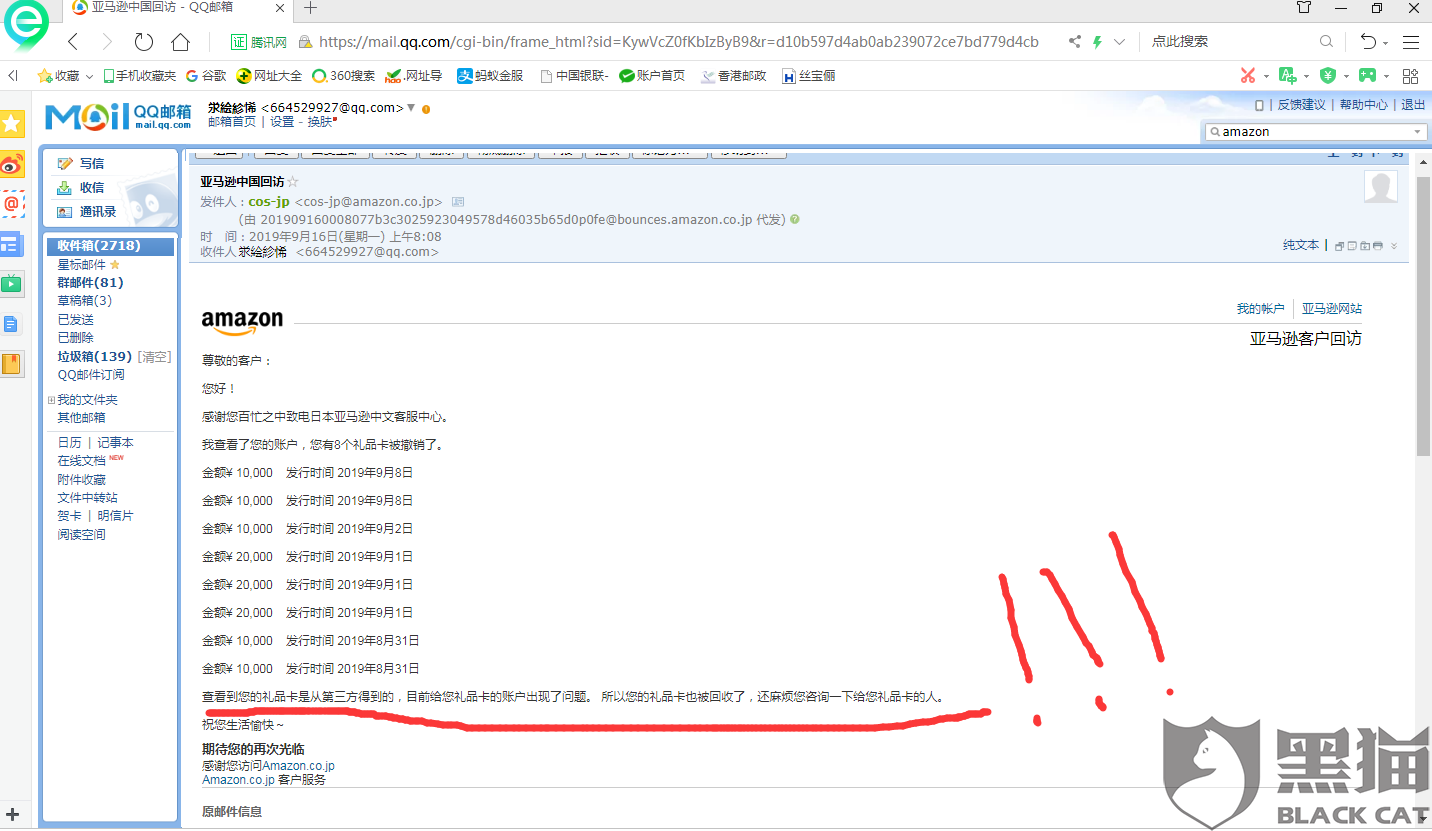Click the undo closed tab arrow icon
Screen dimensions: 1432x831
pos(1368,42)
